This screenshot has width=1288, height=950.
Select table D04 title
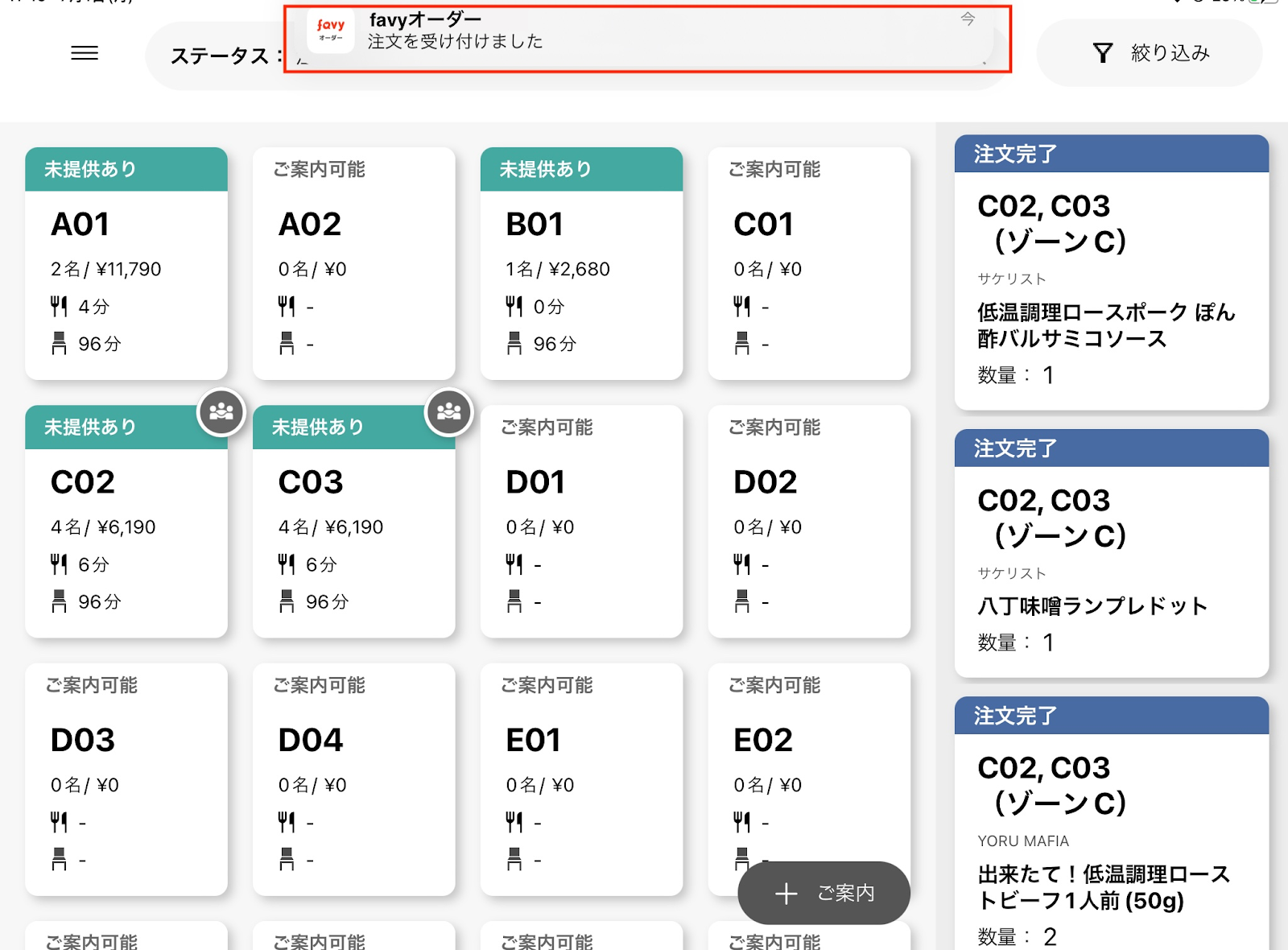(x=311, y=740)
